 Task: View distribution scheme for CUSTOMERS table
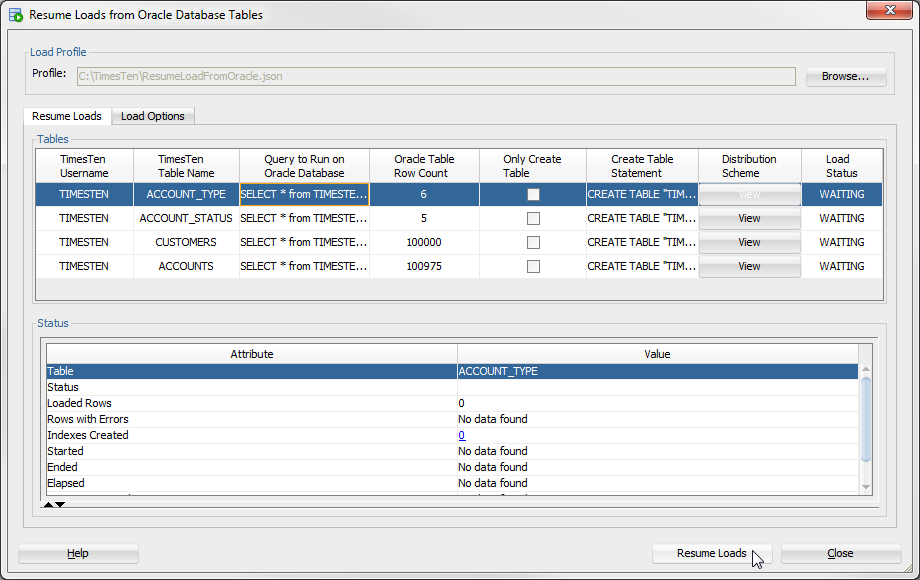[x=749, y=242]
